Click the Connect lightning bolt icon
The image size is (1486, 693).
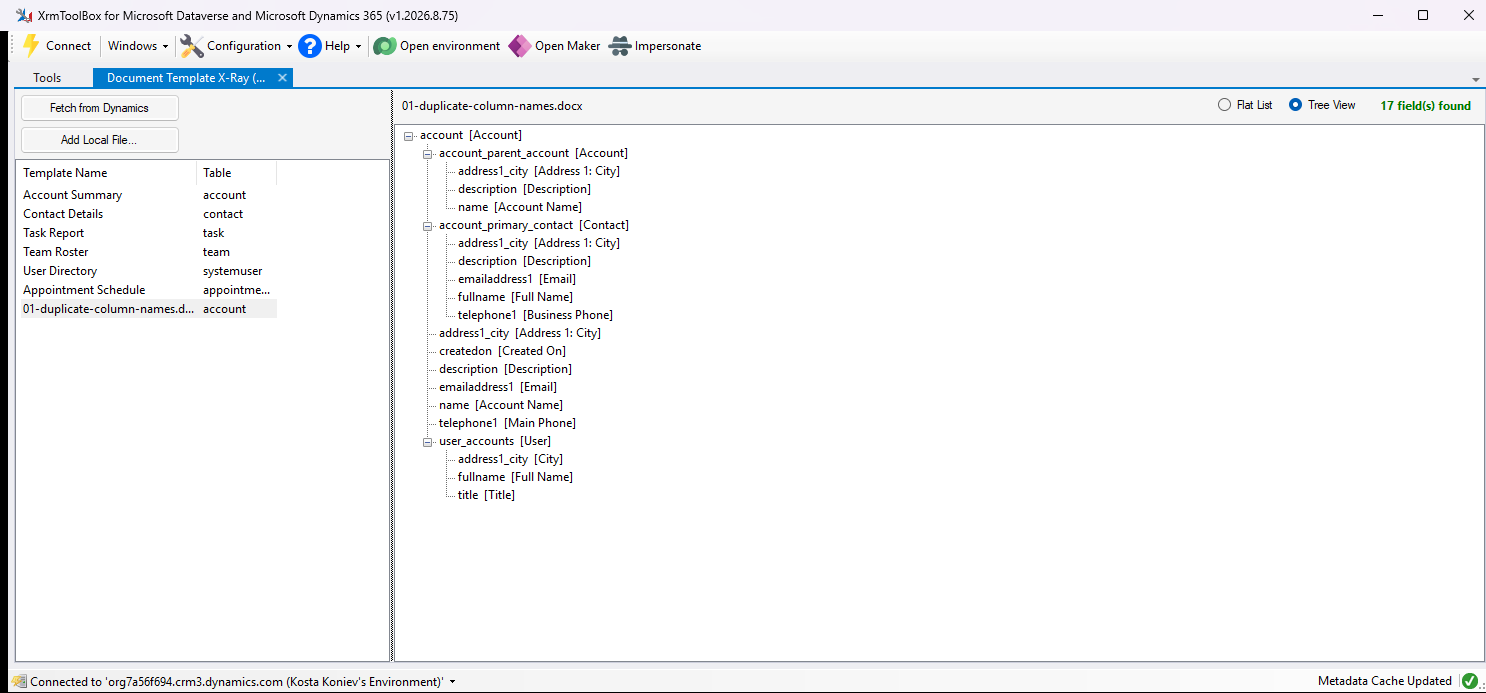click(x=31, y=46)
